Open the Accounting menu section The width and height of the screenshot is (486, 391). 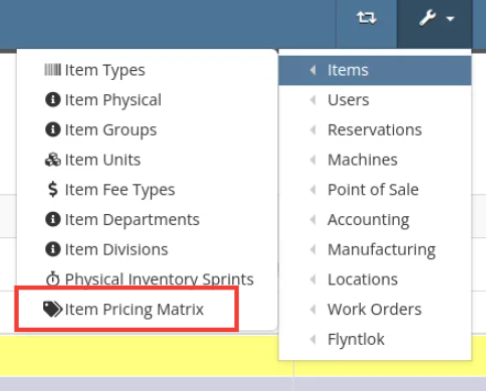coord(375,219)
